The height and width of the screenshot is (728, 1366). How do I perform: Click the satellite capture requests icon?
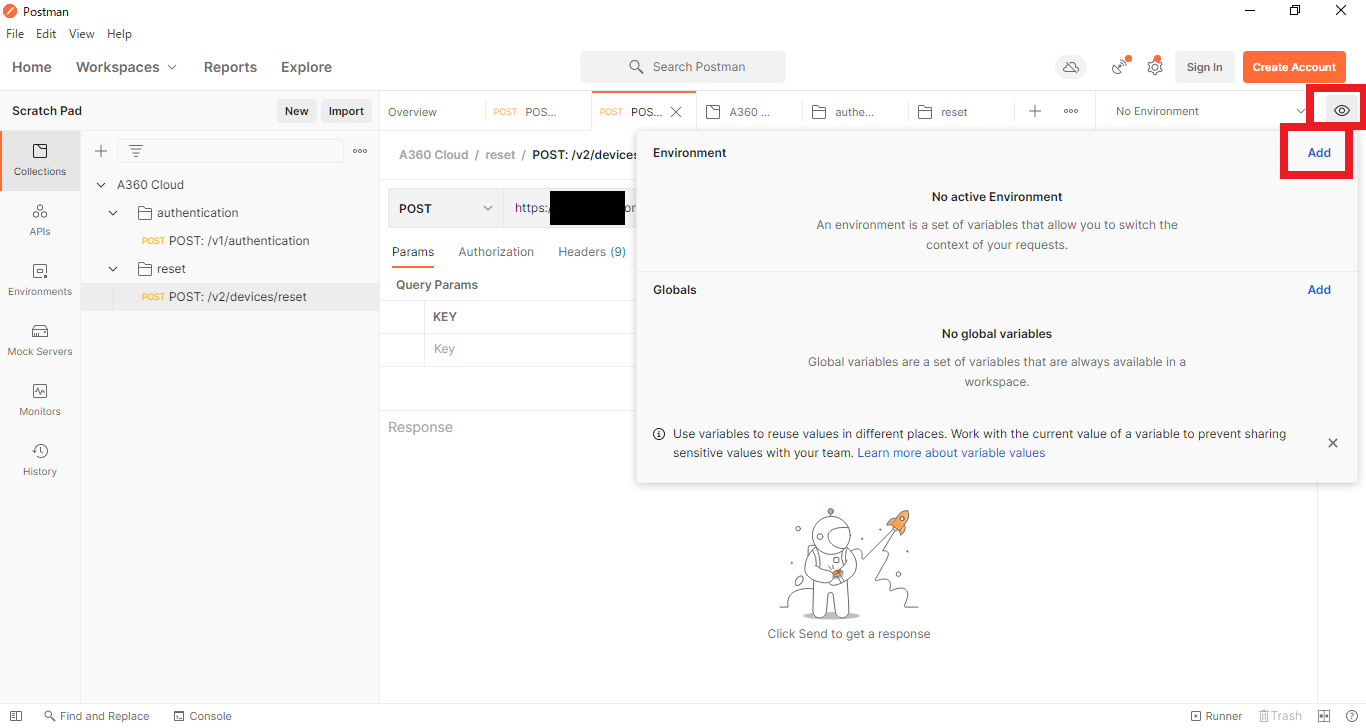1121,67
